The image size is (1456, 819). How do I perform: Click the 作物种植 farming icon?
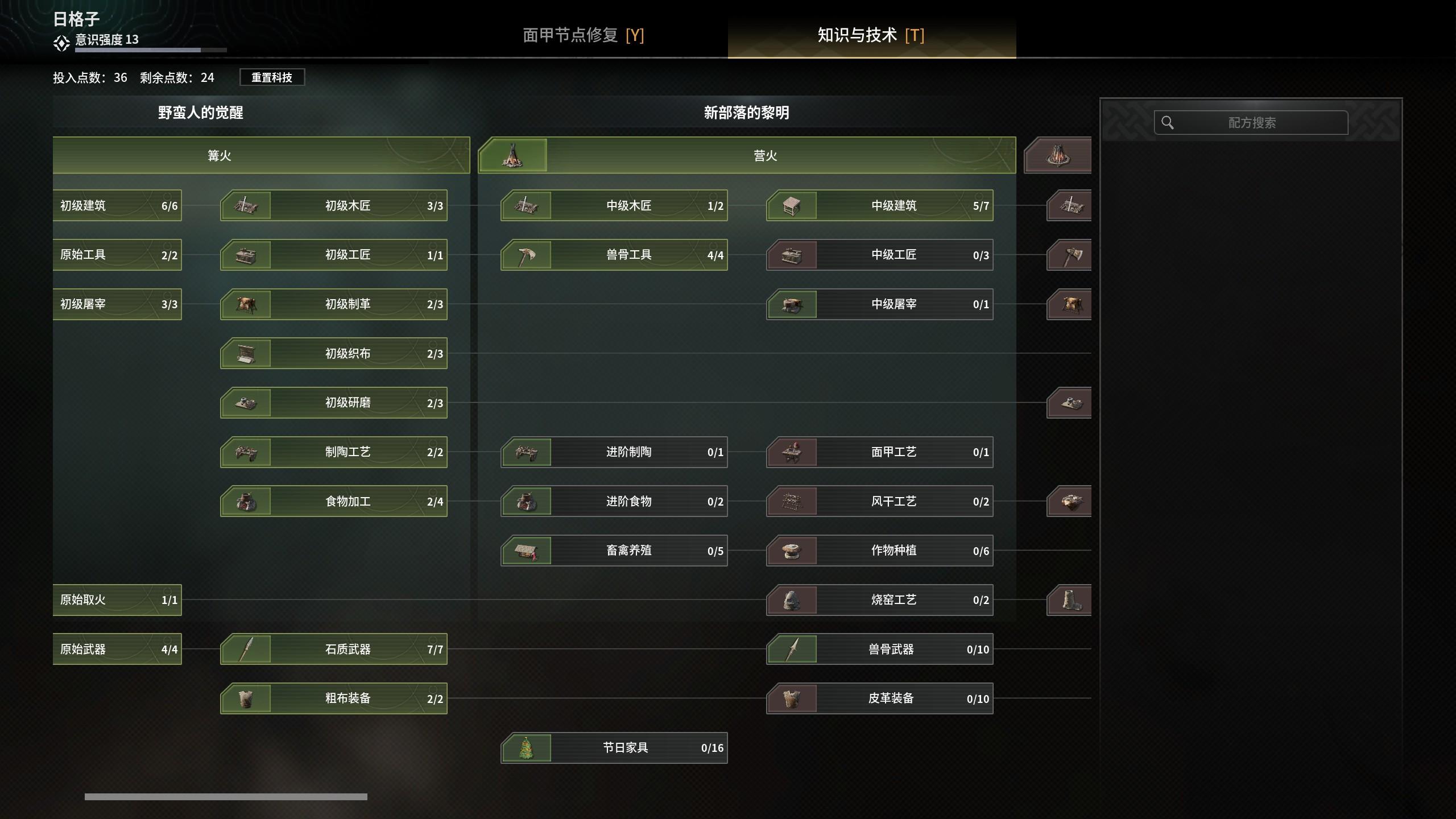point(792,551)
